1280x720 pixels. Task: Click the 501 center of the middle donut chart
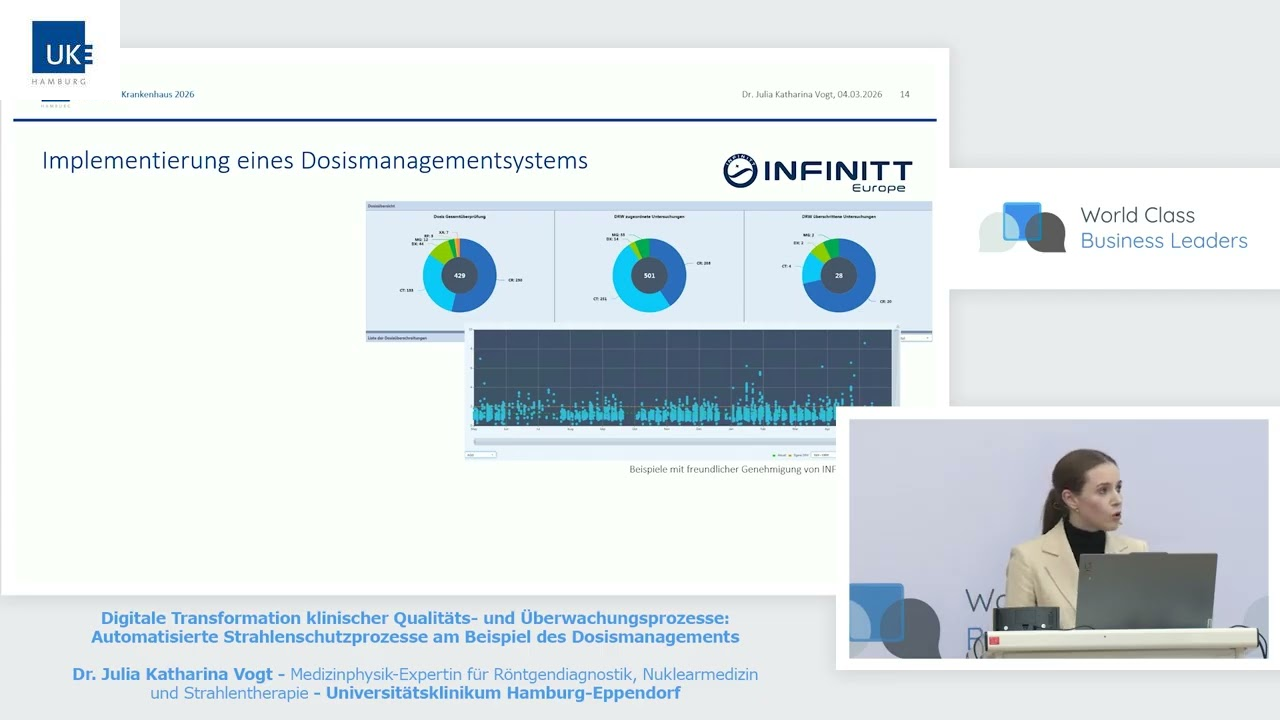(x=649, y=275)
